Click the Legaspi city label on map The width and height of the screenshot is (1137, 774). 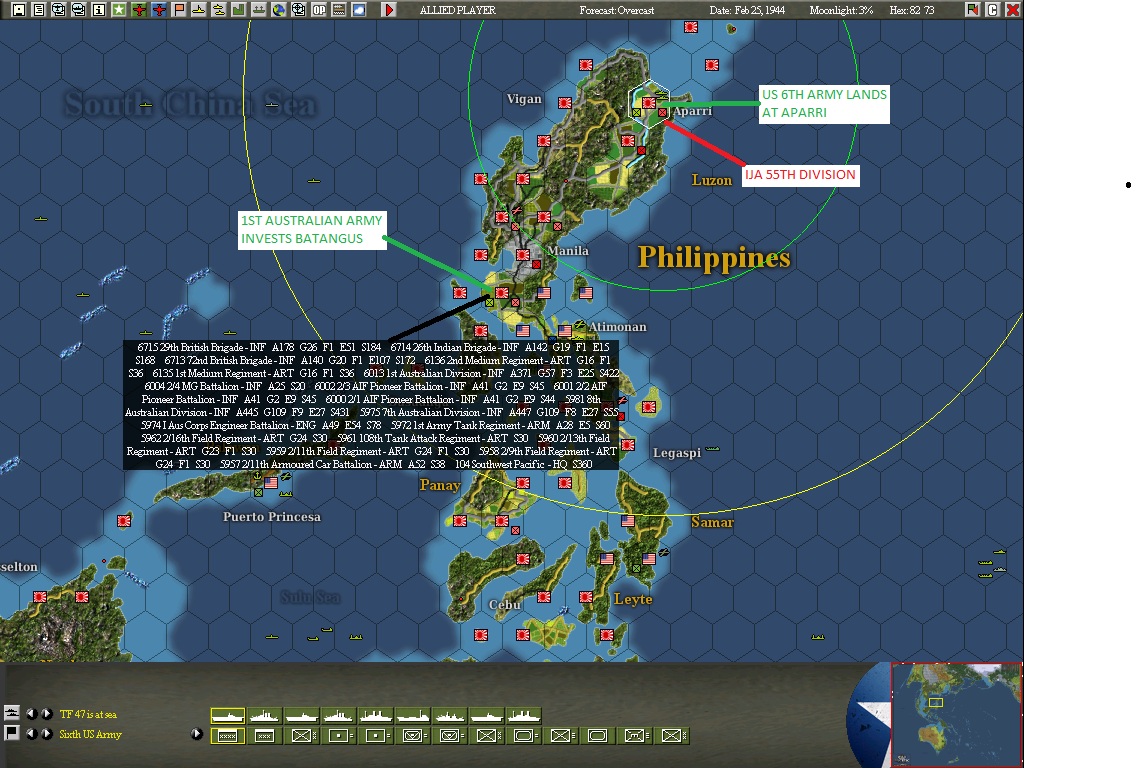677,453
